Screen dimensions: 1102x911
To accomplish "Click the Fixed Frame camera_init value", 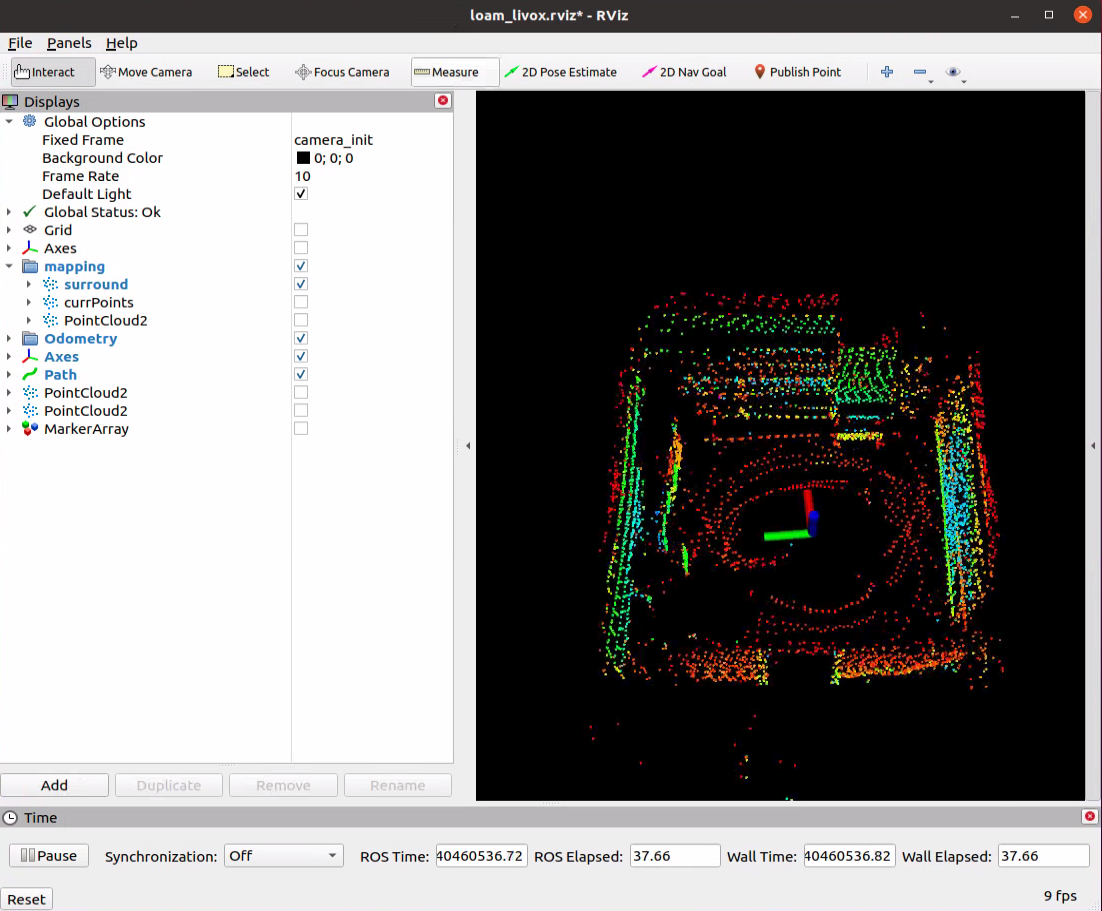I will [x=333, y=140].
